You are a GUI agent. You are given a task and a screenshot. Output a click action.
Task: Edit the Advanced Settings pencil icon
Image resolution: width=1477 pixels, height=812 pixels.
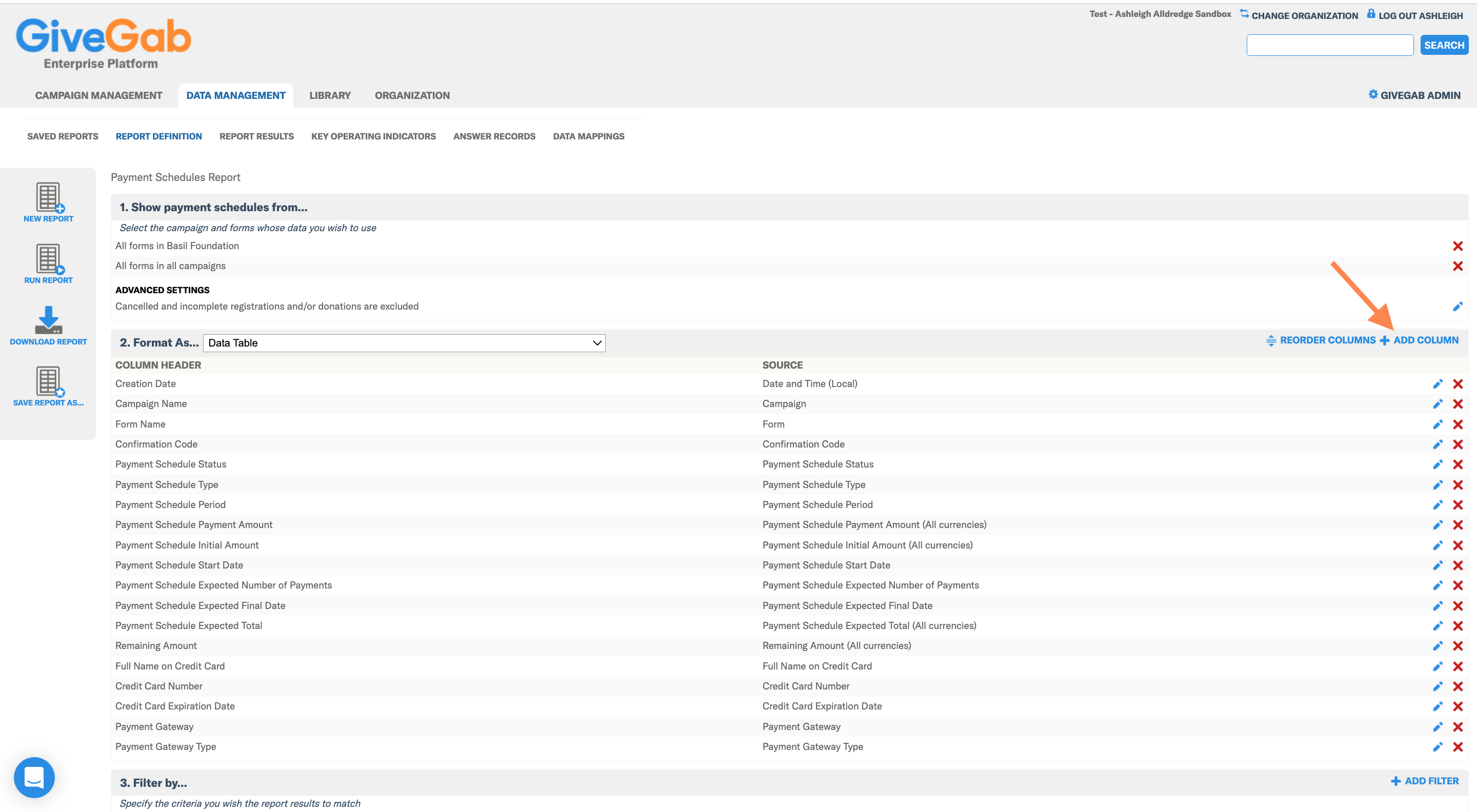[1458, 307]
